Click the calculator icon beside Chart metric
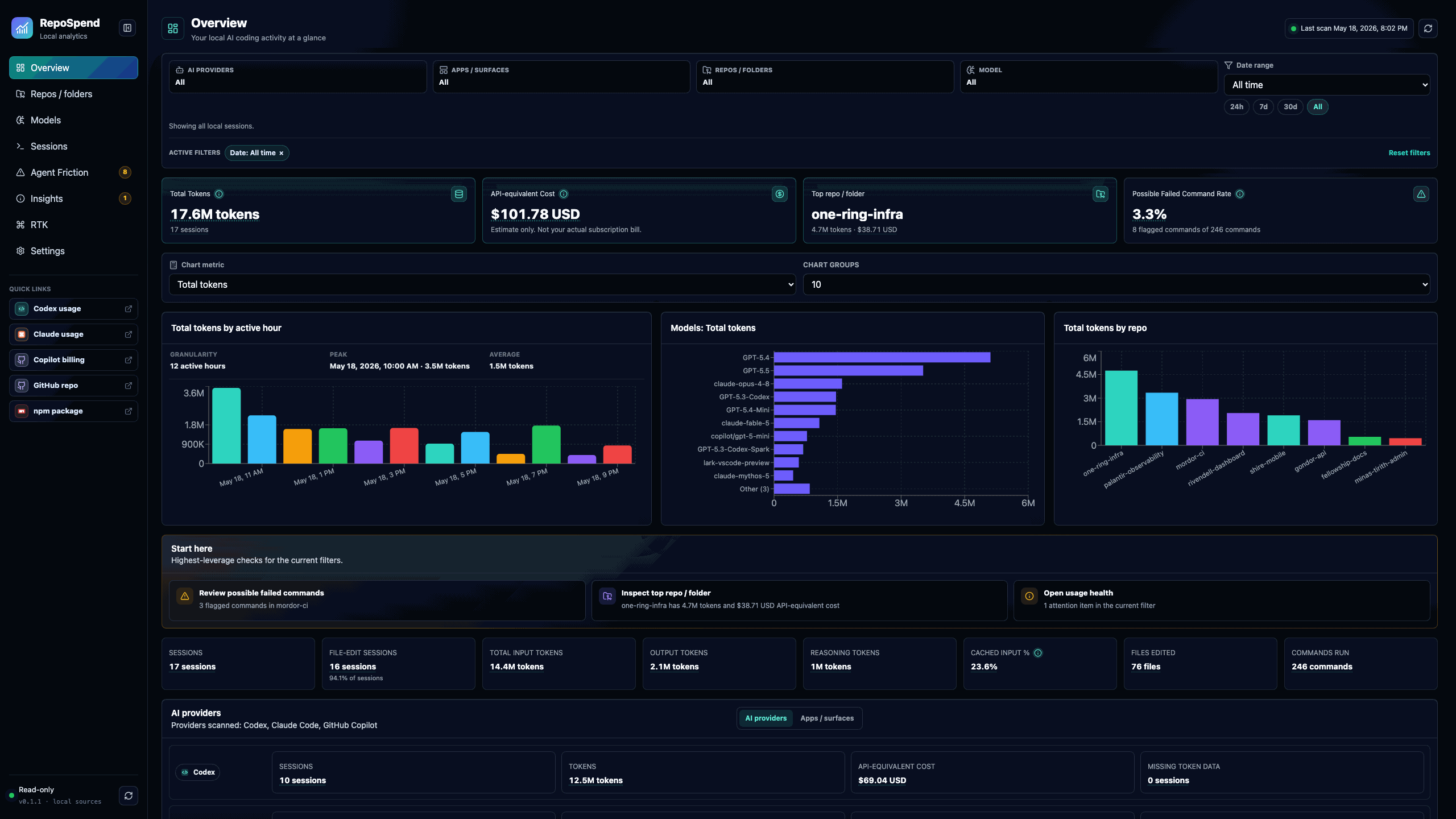Image resolution: width=1456 pixels, height=819 pixels. coord(173,265)
